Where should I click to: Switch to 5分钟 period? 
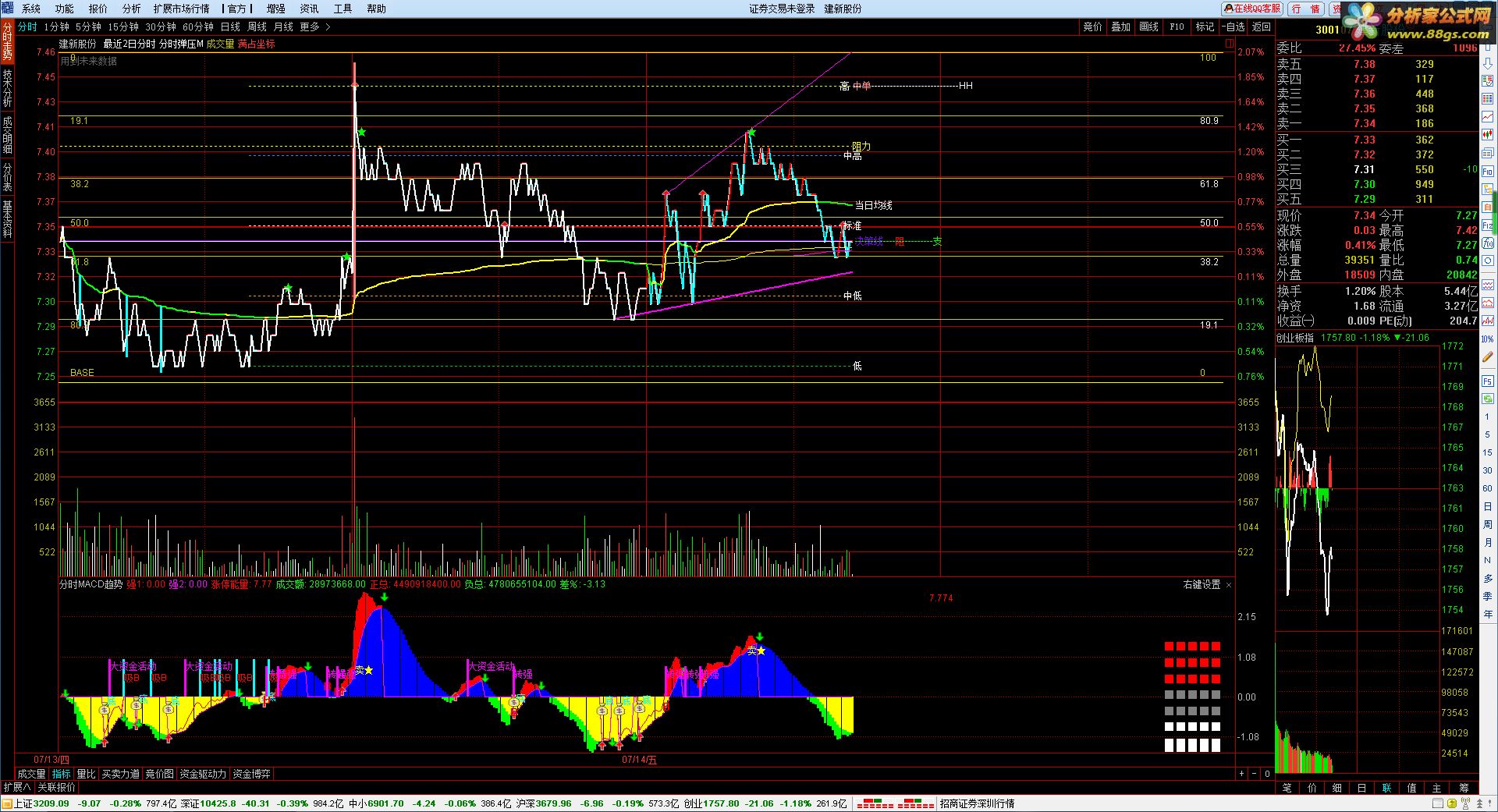[88, 27]
